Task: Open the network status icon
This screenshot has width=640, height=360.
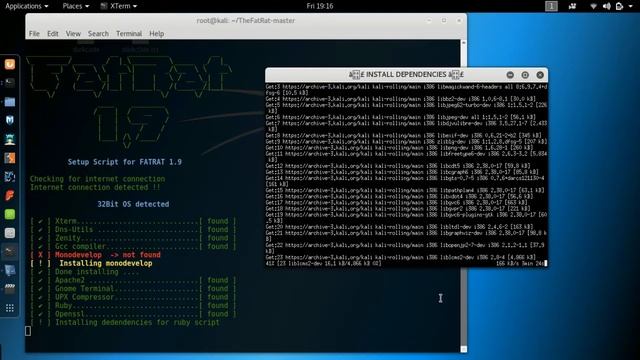Action: tap(593, 6)
